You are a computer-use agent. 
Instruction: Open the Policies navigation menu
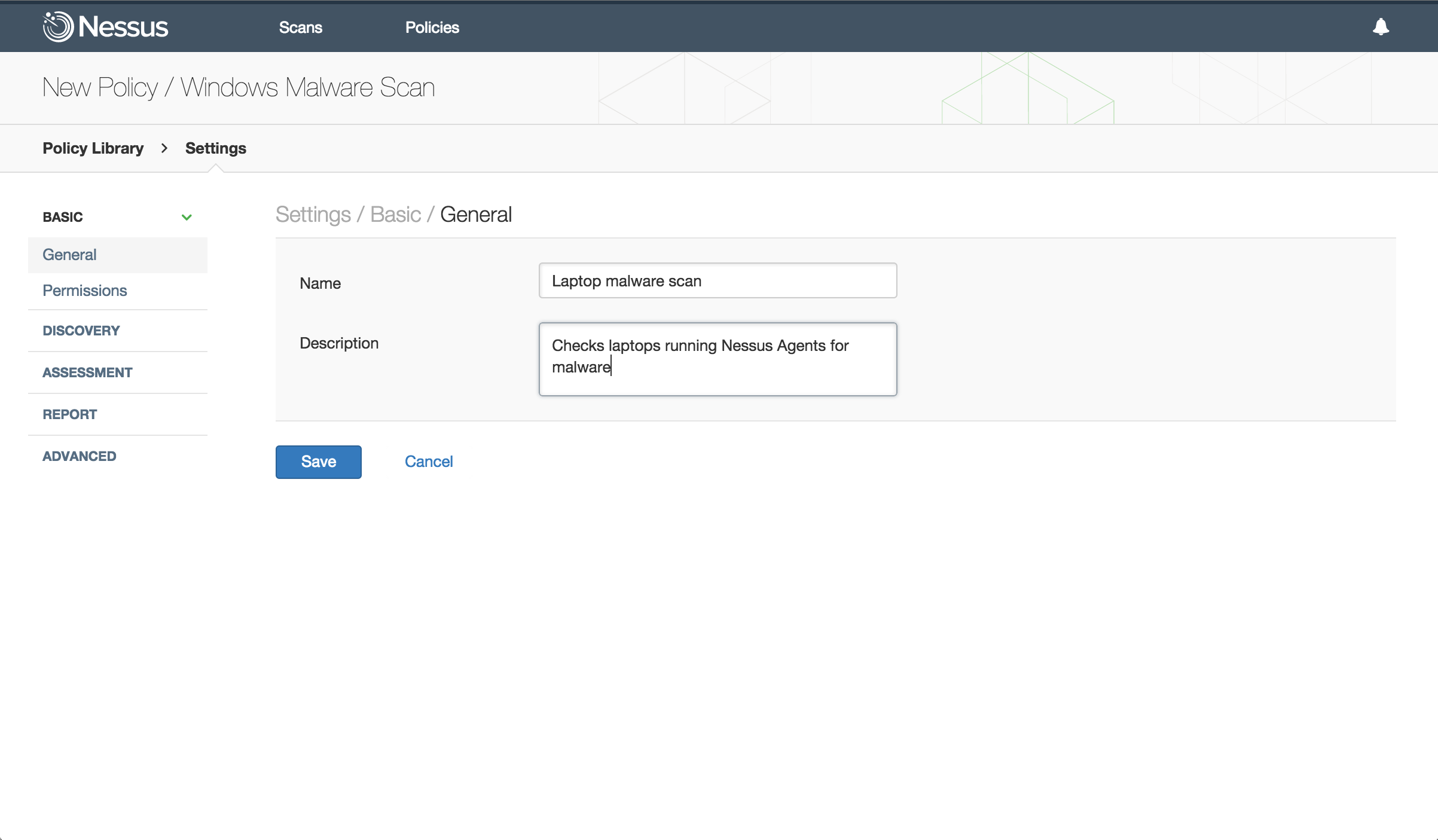point(432,27)
